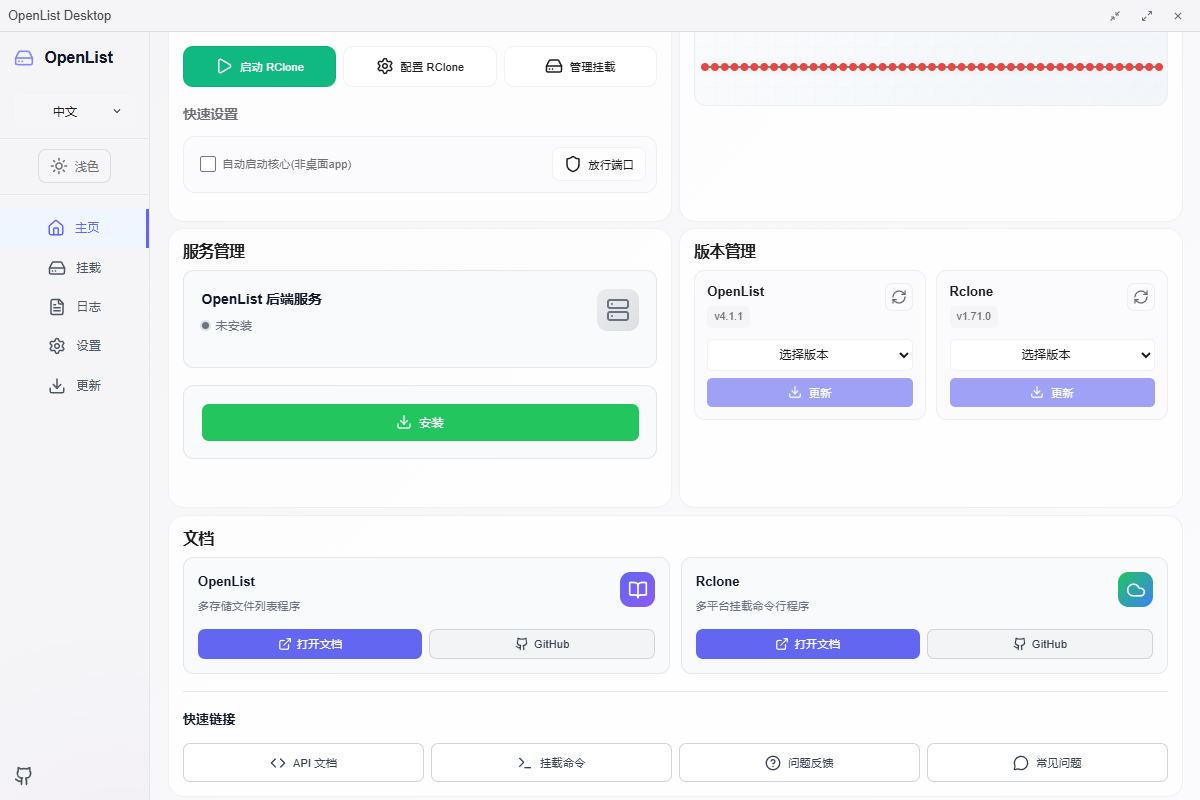Open the 挂载命令 quick link

click(x=551, y=763)
